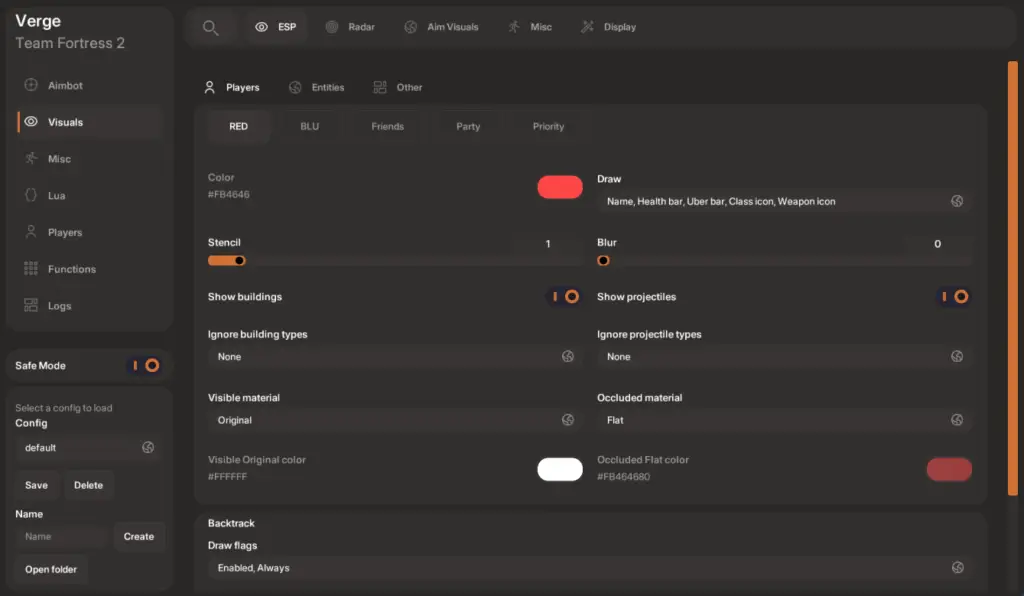This screenshot has height=596, width=1024.
Task: Click the running figure icon beside top Misc
Action: click(514, 27)
